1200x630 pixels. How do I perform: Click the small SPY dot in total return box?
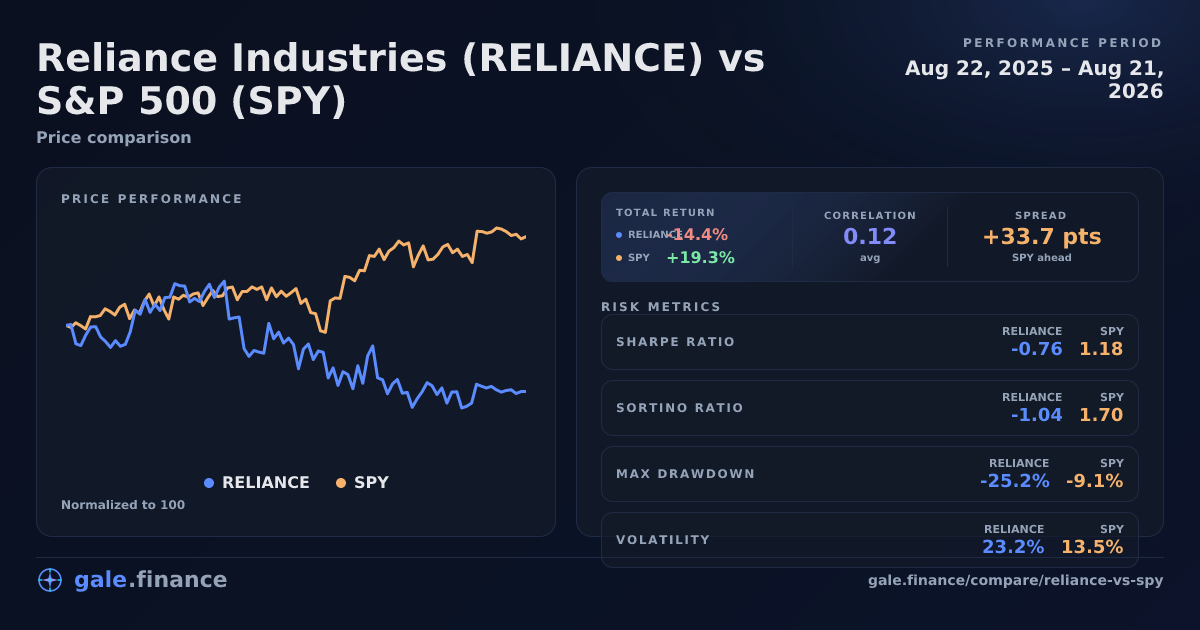coord(619,258)
